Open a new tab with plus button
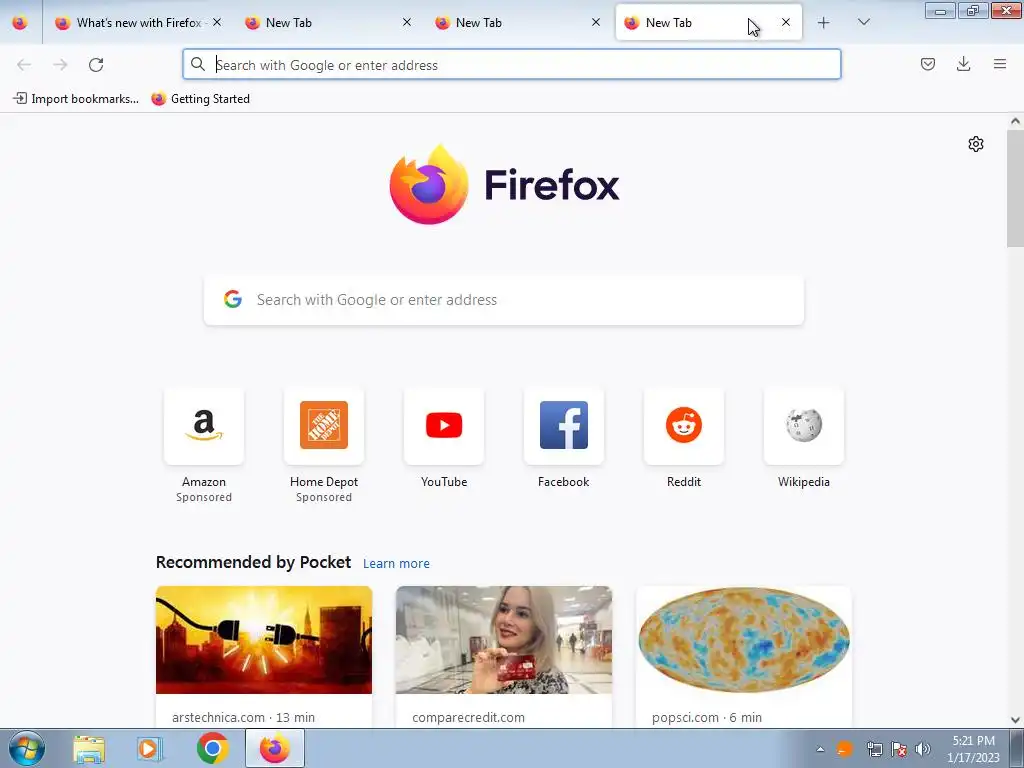The width and height of the screenshot is (1024, 768). click(824, 23)
